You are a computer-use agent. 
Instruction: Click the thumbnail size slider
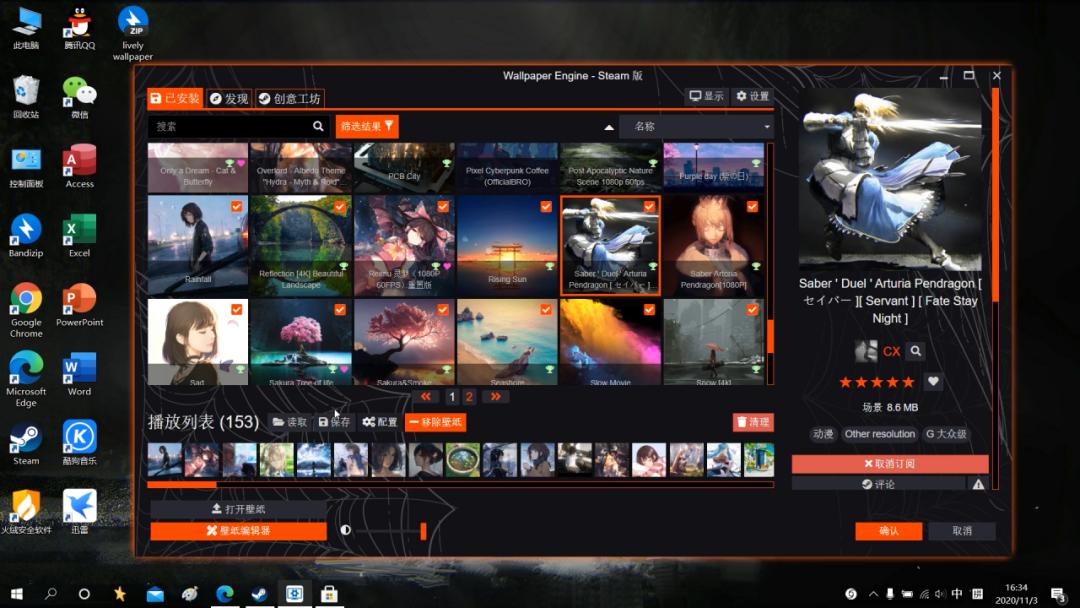[x=390, y=530]
